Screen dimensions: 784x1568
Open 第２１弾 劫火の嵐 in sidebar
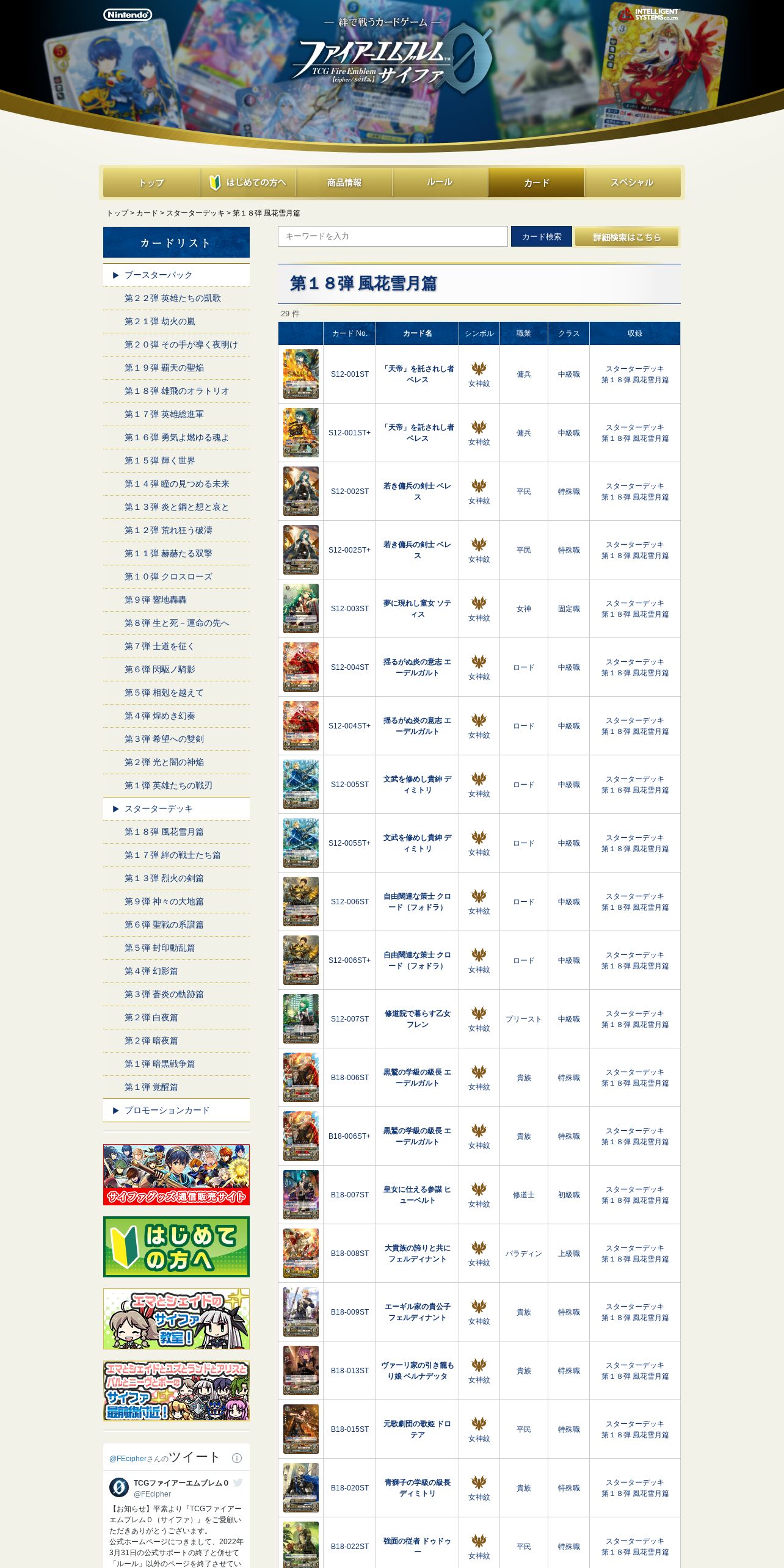(x=160, y=321)
